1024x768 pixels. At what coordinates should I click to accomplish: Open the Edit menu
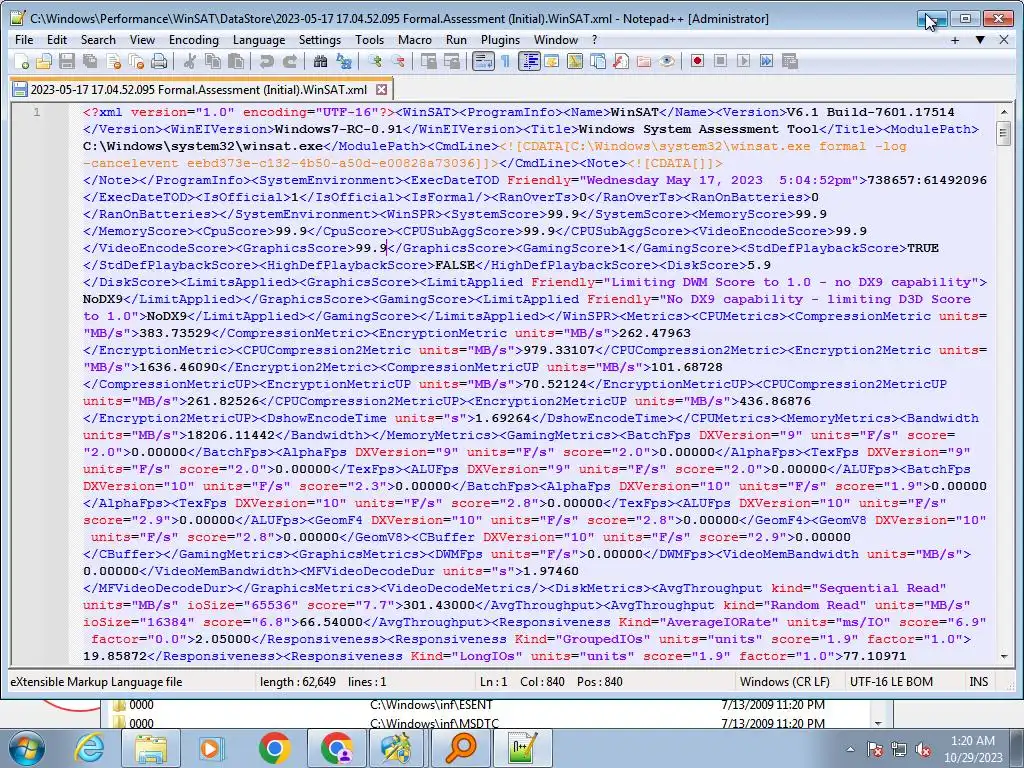tap(57, 40)
